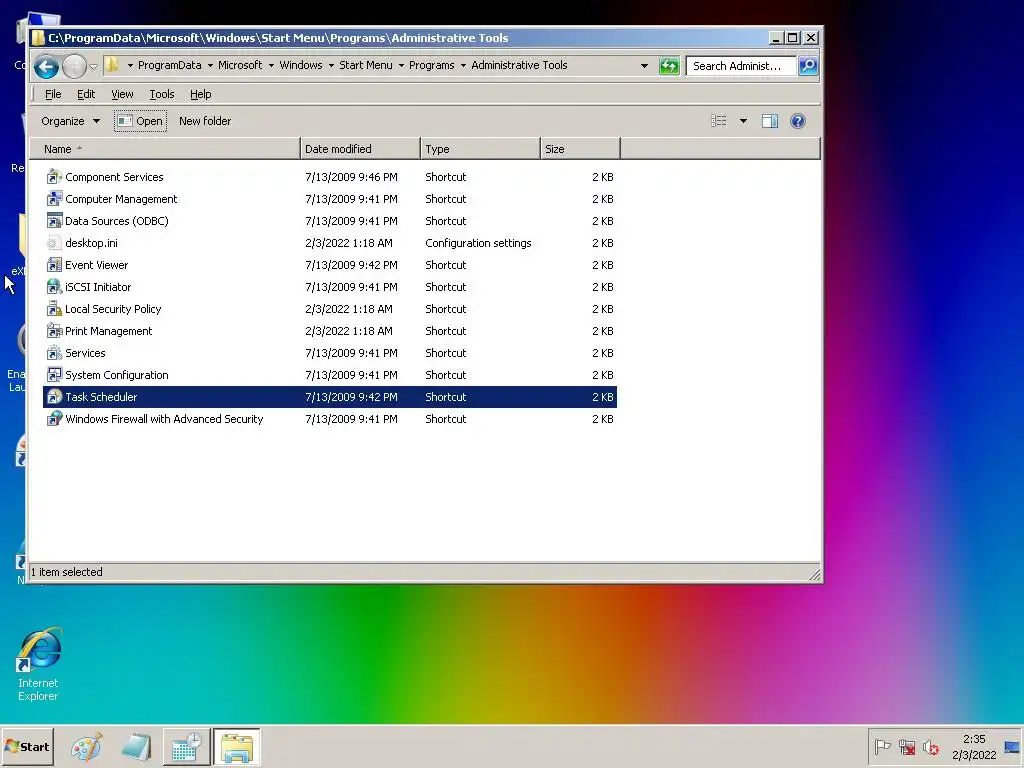
Task: Click the Change your view icon
Action: click(x=718, y=121)
